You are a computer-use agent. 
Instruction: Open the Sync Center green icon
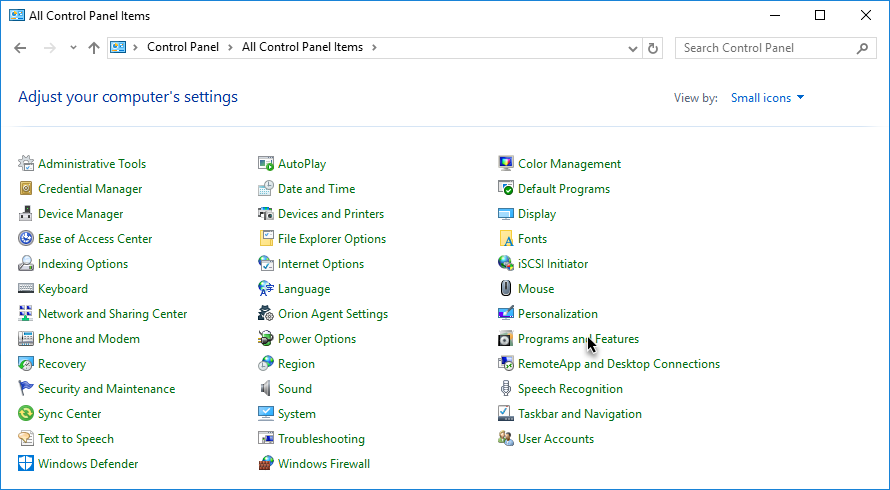tap(26, 413)
